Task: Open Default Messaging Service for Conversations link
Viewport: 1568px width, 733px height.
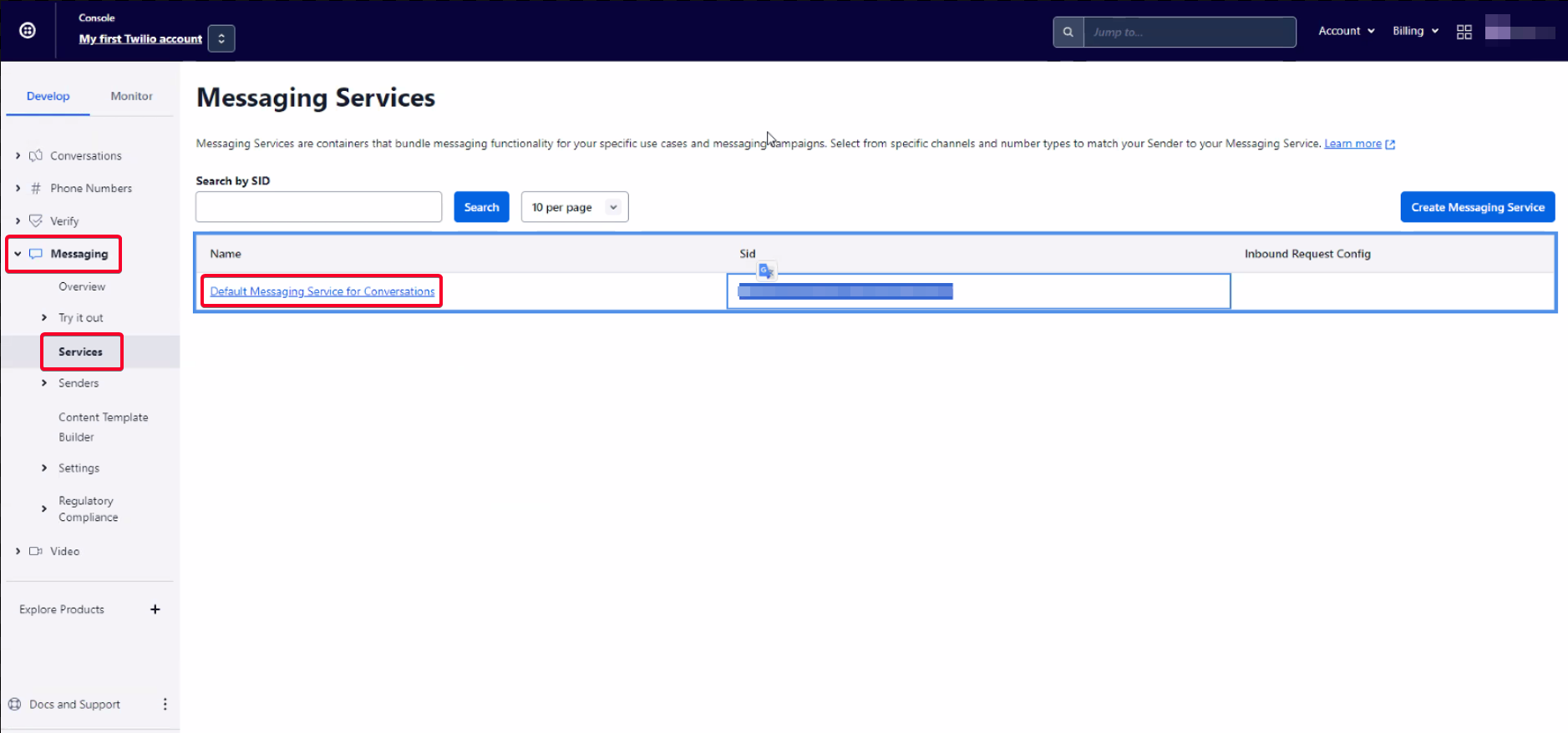Action: (x=322, y=291)
